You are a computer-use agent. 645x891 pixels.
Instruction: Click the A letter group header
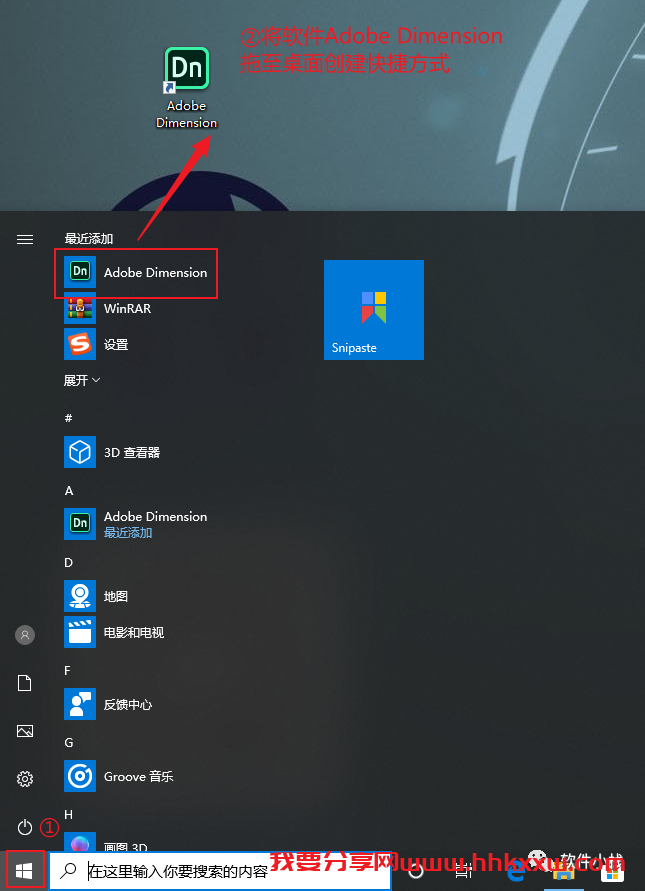click(x=69, y=490)
